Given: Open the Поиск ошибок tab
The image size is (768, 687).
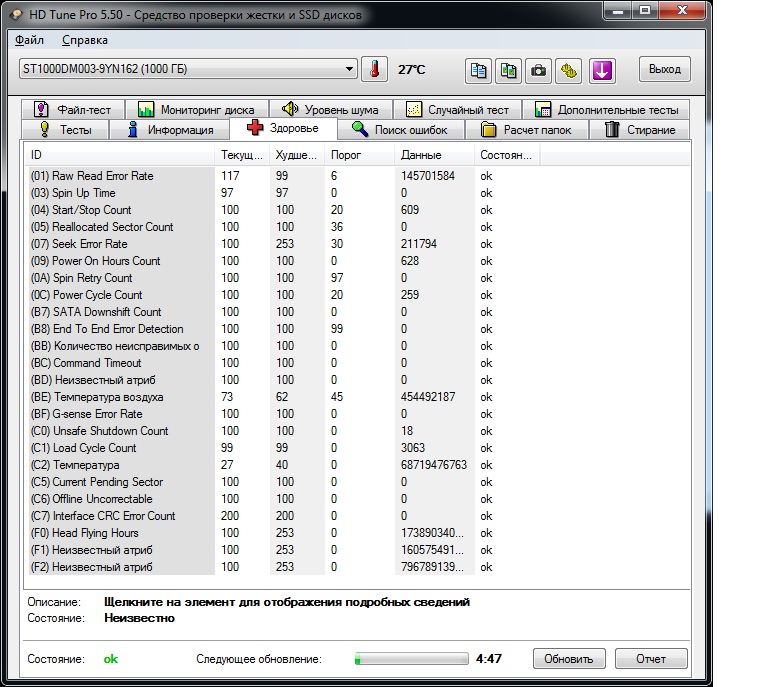Looking at the screenshot, I should [x=400, y=130].
